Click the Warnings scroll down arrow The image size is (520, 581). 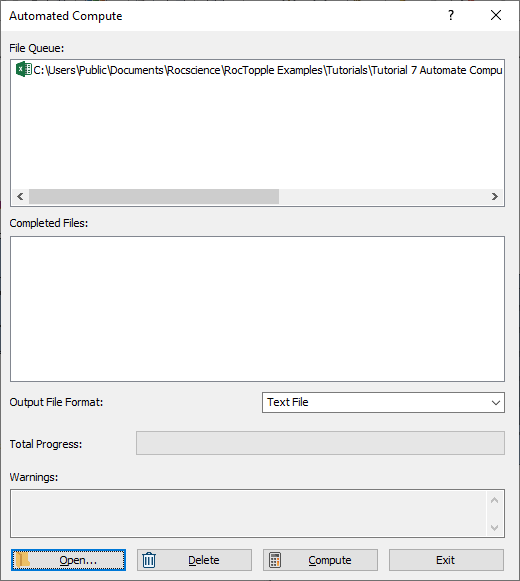494,527
